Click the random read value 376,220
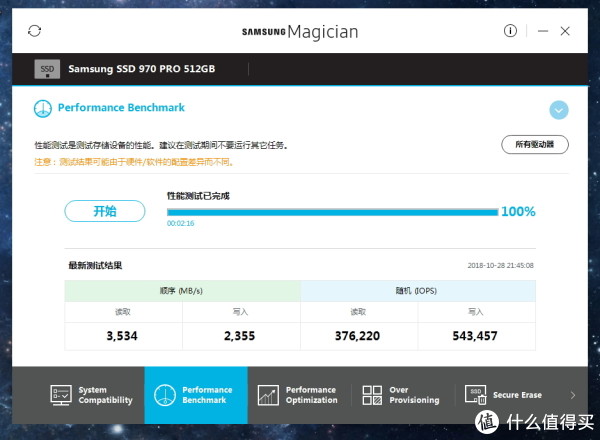600x440 pixels. [357, 336]
